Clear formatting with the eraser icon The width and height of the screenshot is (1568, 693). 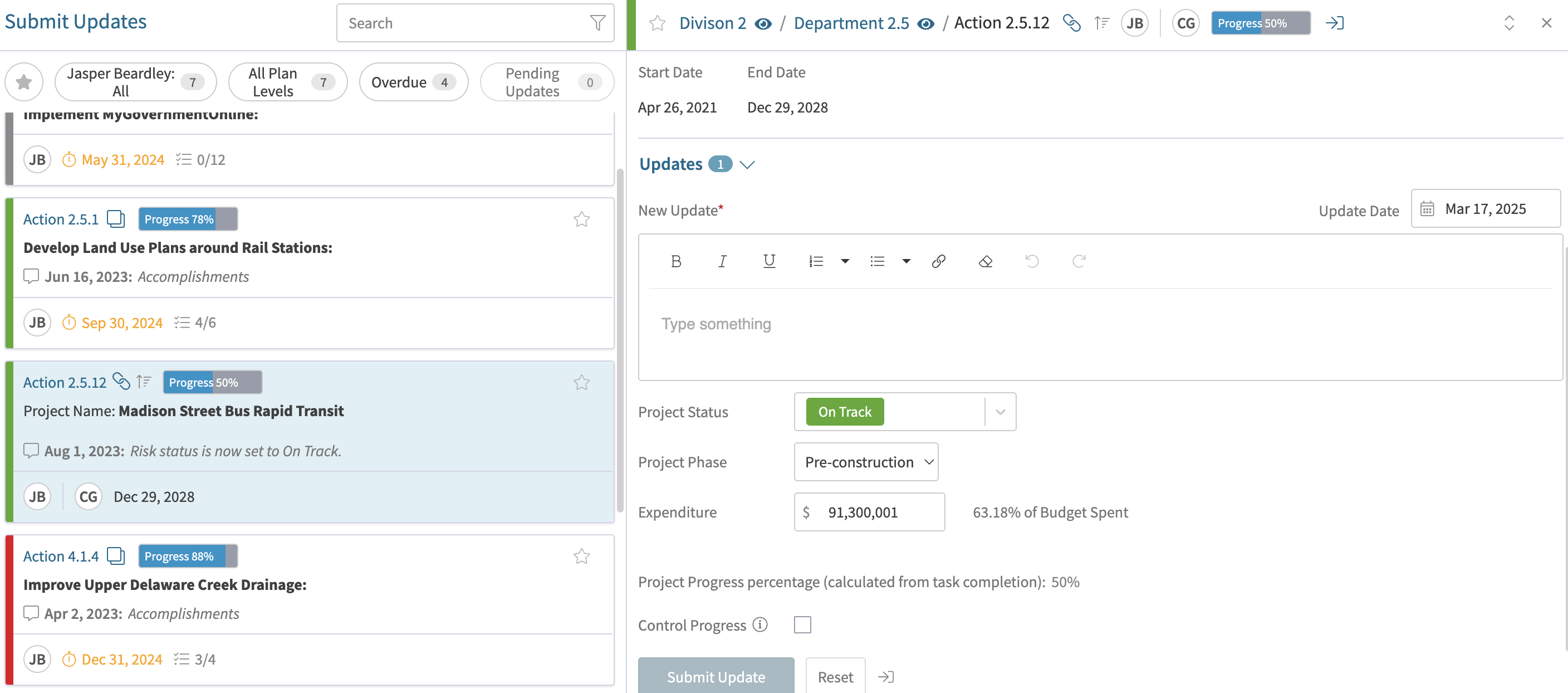pos(986,261)
